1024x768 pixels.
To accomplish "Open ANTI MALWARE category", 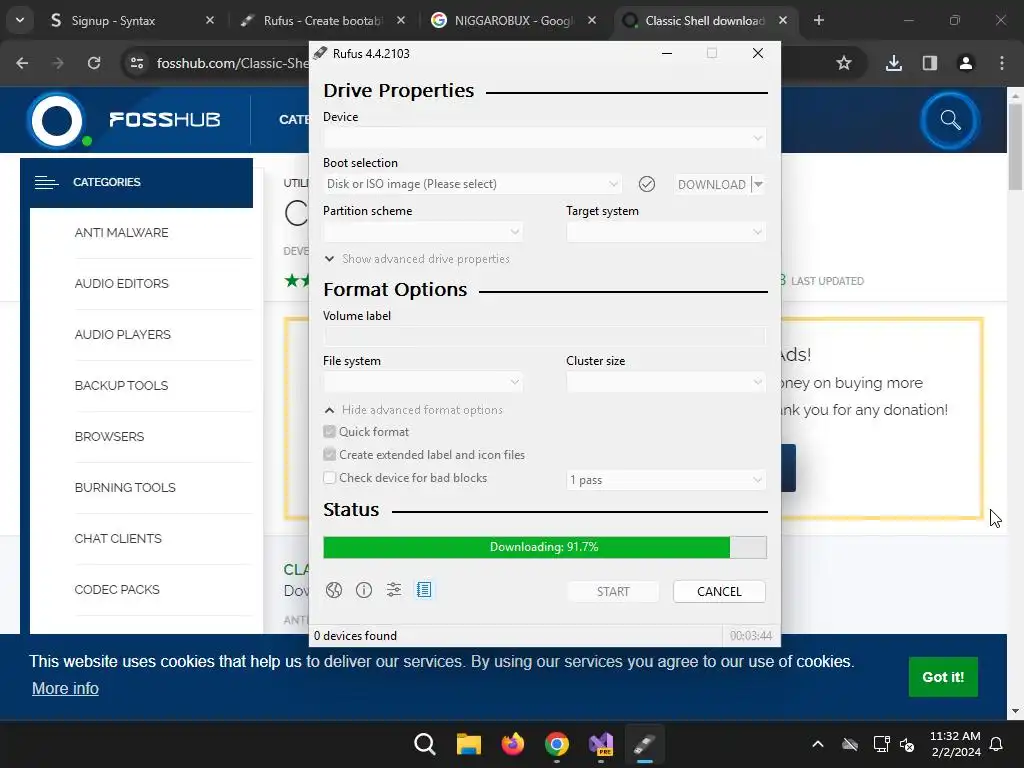I will pos(121,232).
